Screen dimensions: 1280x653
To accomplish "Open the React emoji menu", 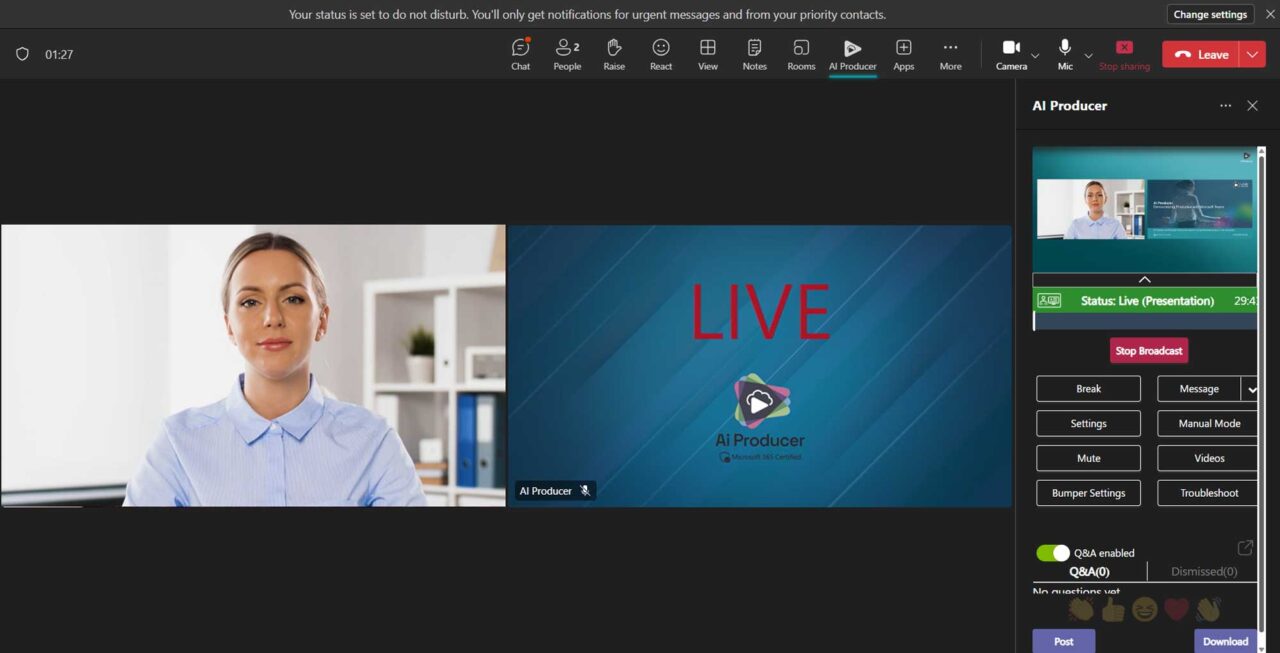I will point(661,54).
